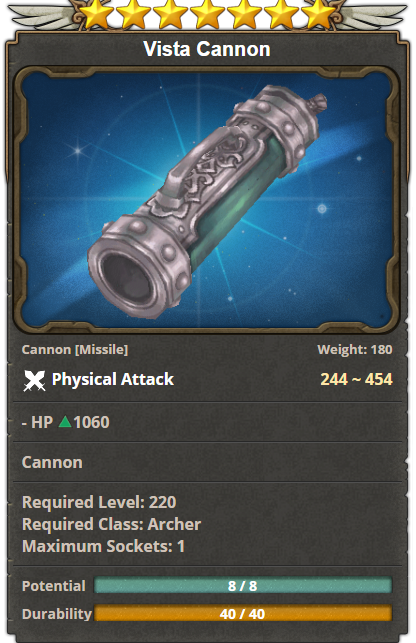
Task: Click the teal Potential bar
Action: [243, 585]
